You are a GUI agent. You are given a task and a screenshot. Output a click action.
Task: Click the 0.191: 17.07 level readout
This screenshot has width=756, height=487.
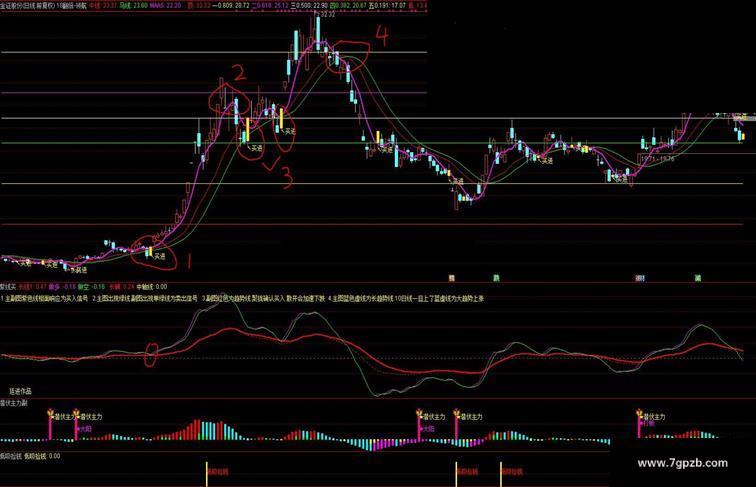coord(387,5)
